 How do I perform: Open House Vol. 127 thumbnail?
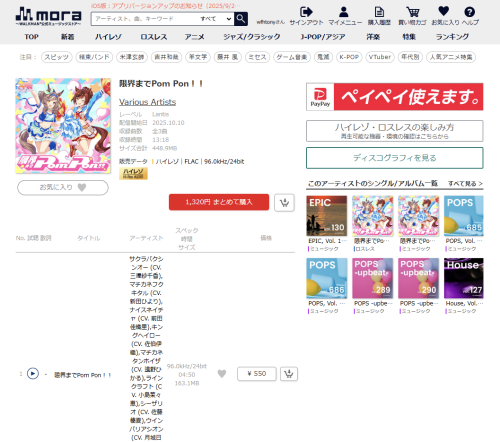pos(464,278)
